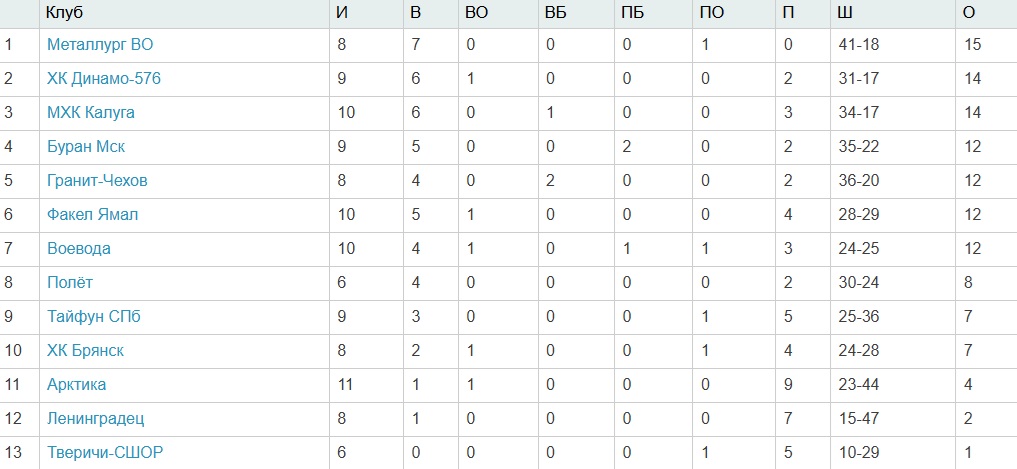
Task: Click the И games column header
Action: pyautogui.click(x=343, y=14)
